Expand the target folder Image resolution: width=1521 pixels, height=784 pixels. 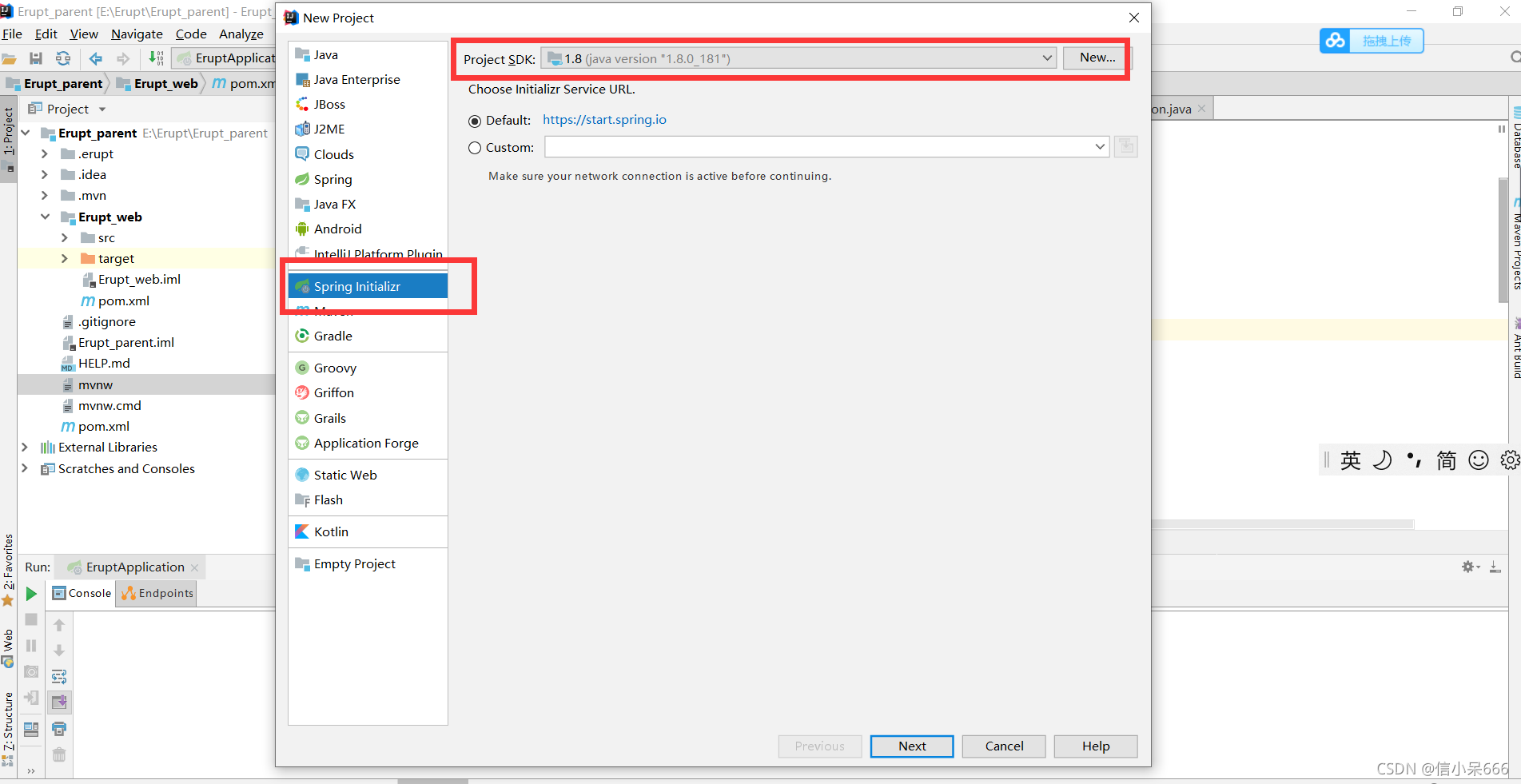65,258
